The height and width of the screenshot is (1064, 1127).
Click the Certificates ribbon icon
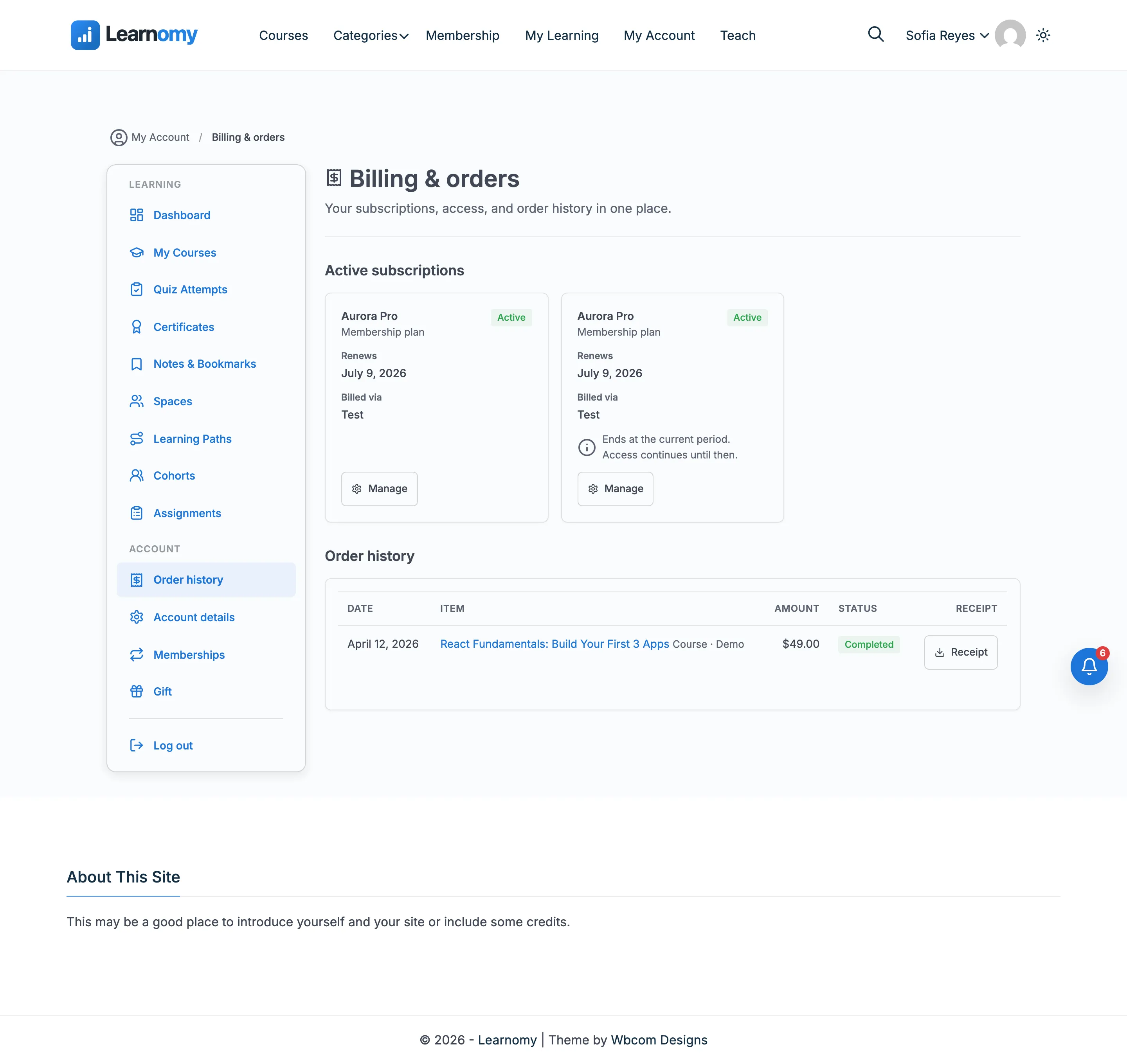point(137,327)
